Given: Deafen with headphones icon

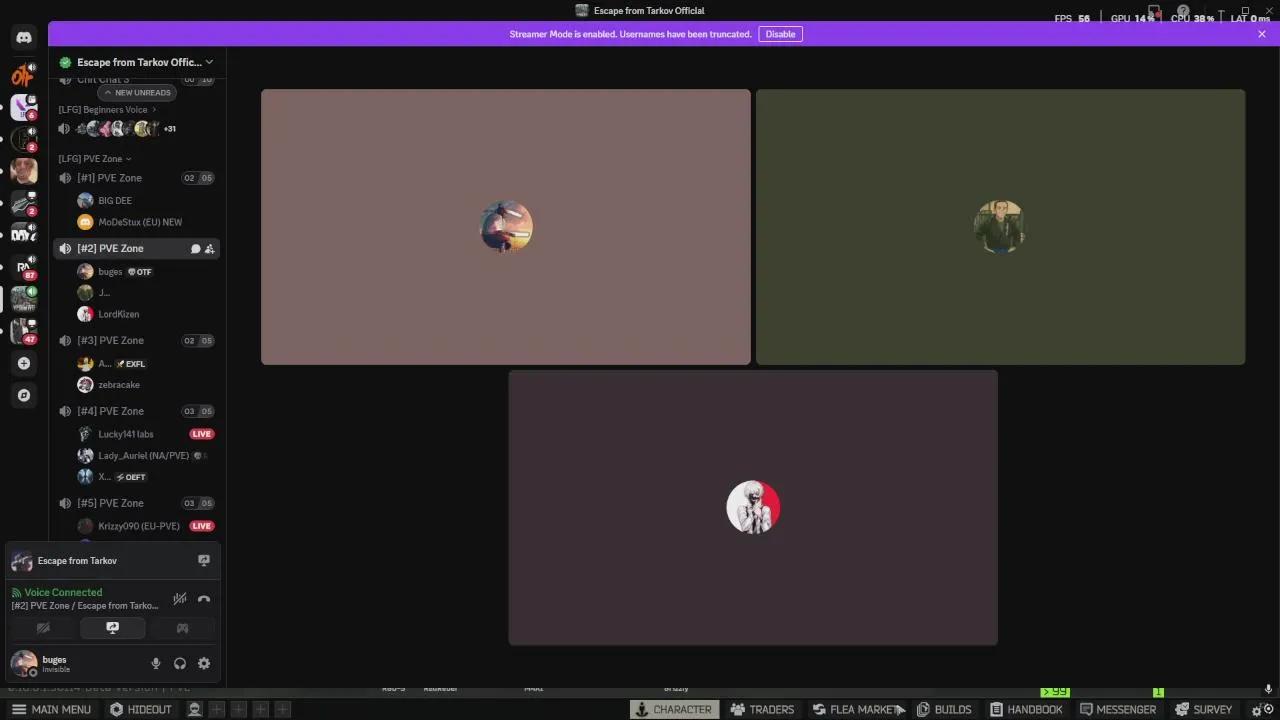Looking at the screenshot, I should click(180, 663).
